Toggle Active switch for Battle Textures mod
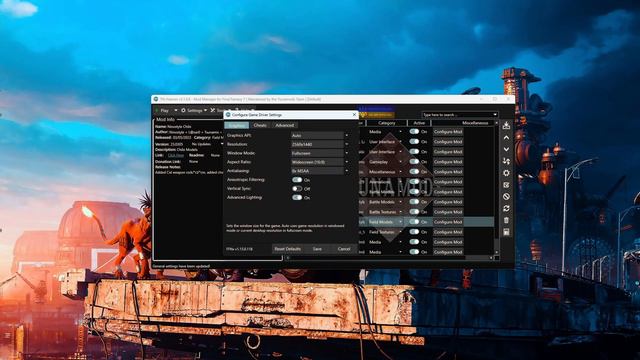640x360 pixels. (x=414, y=212)
